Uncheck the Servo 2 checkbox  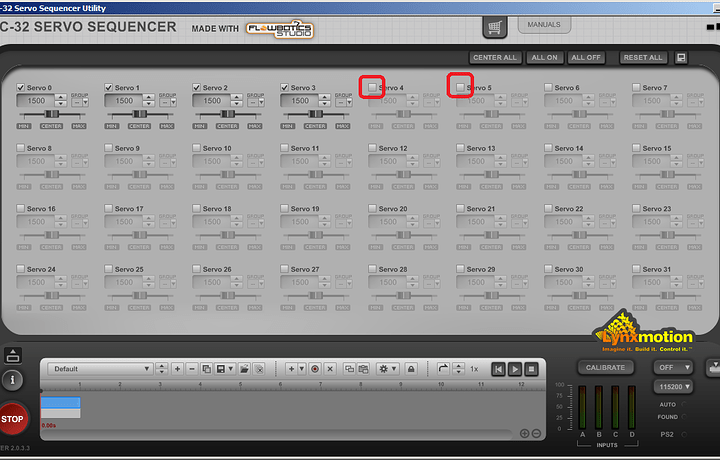(x=197, y=87)
